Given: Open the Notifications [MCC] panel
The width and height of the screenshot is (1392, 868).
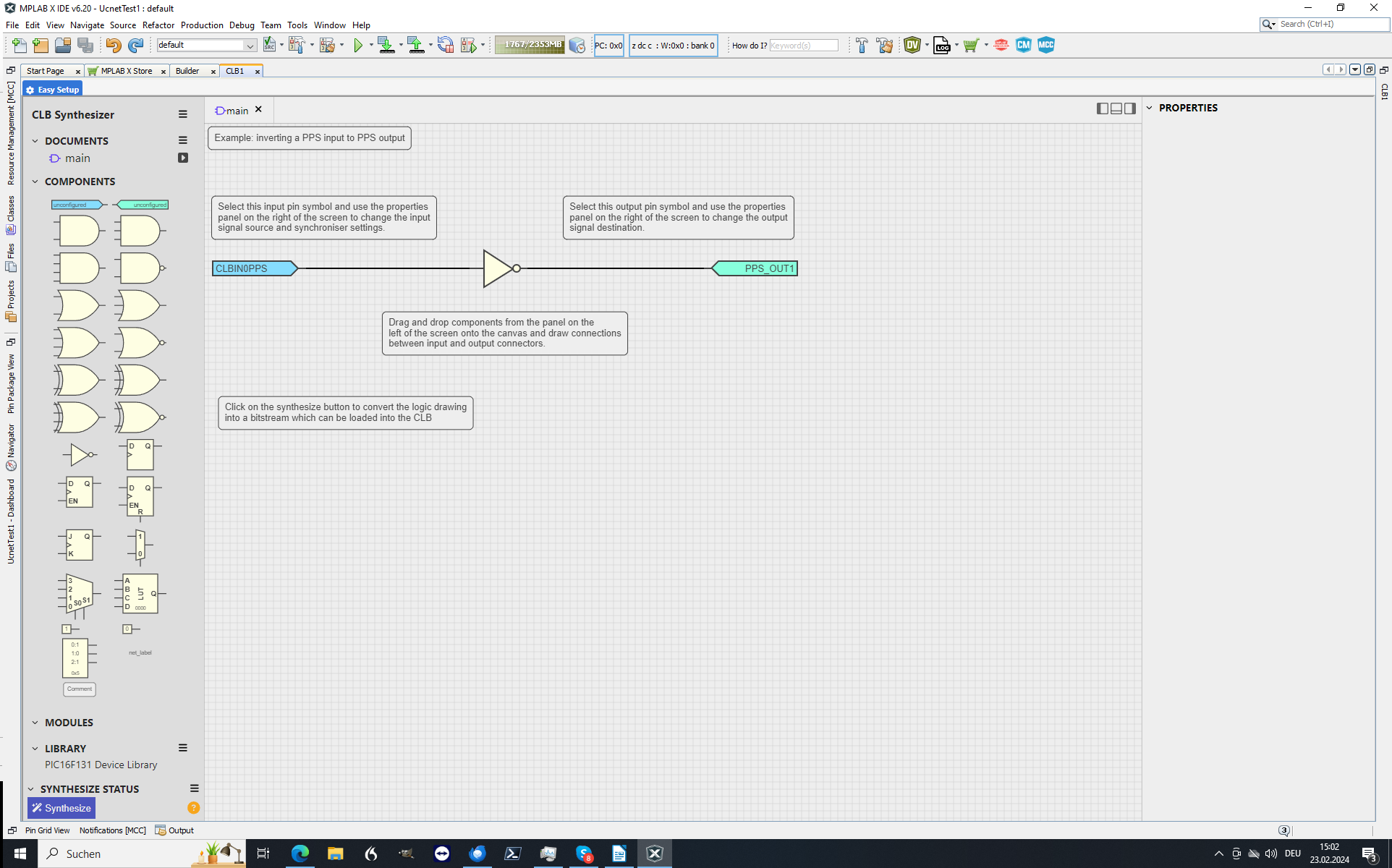Looking at the screenshot, I should [112, 830].
